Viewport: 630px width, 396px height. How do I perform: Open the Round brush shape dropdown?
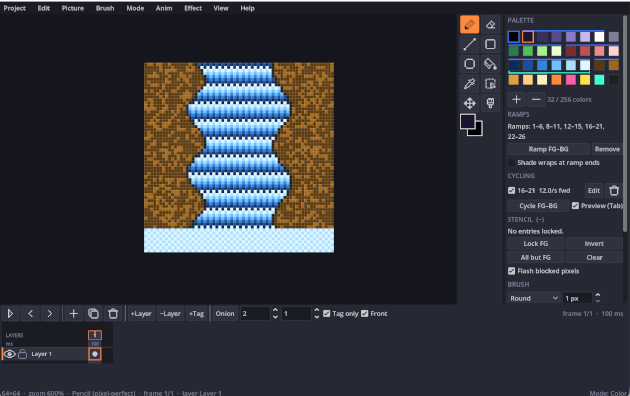click(x=534, y=298)
